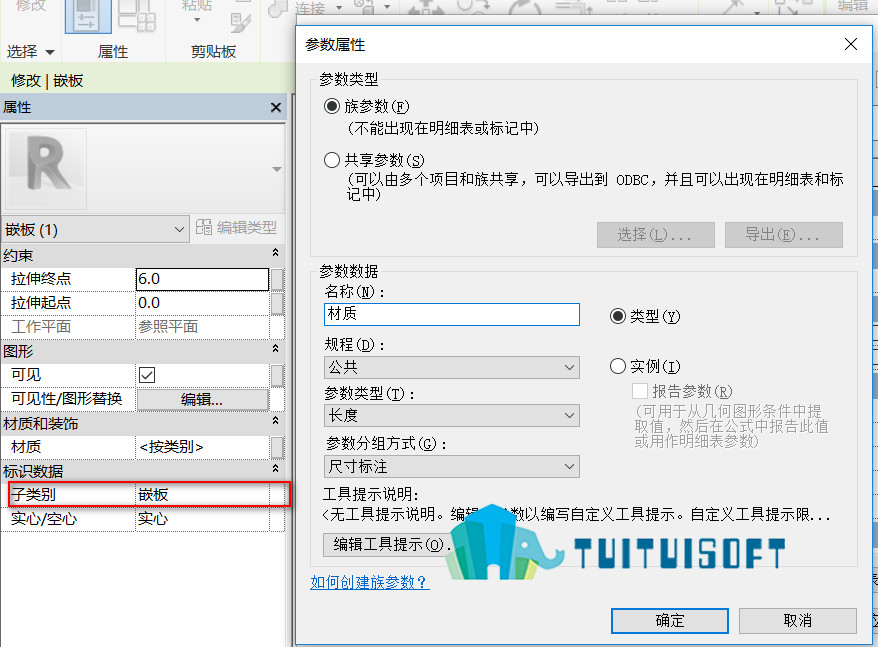878x647 pixels.
Task: Collapse the 图形 group
Action: tap(275, 348)
